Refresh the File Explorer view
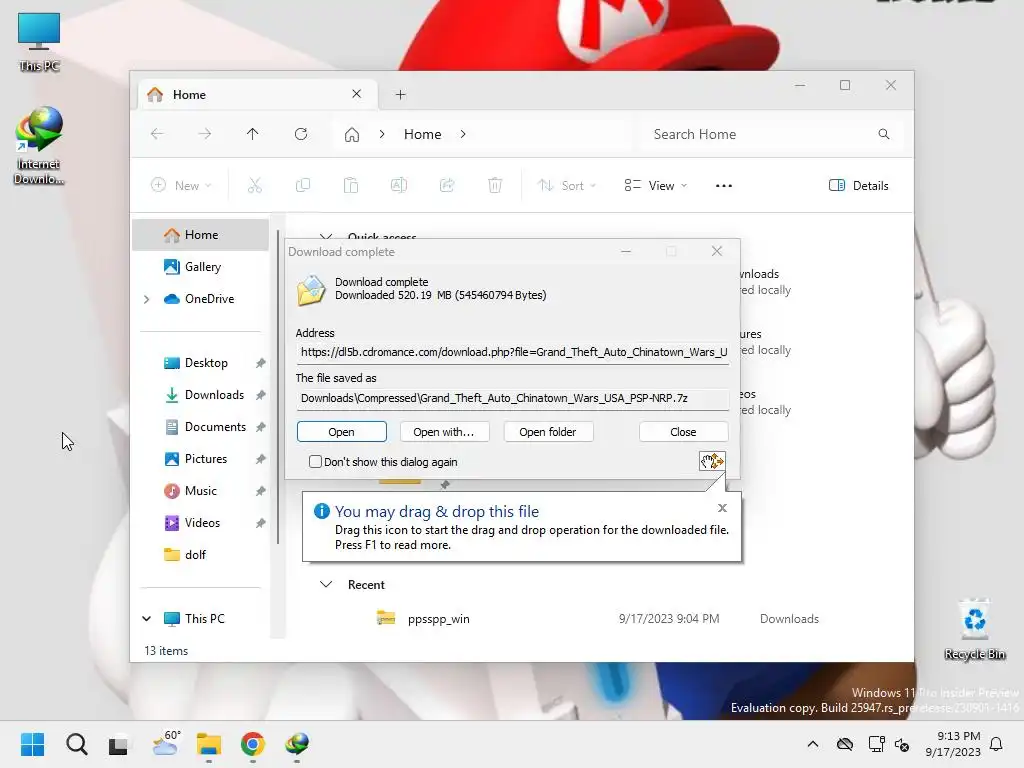The width and height of the screenshot is (1024, 768). 301,134
